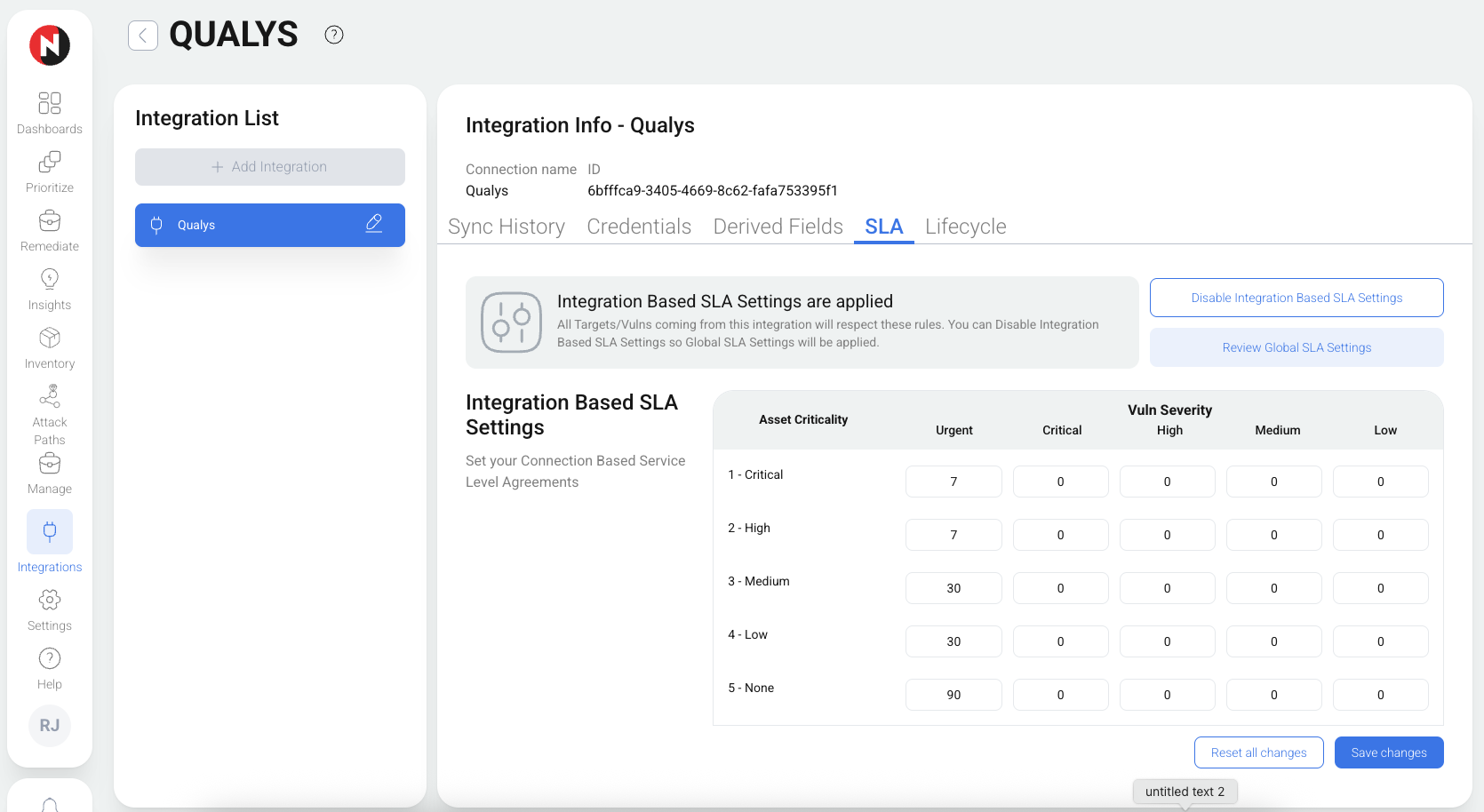This screenshot has height=812, width=1484.
Task: Open the Settings gear page
Action: tap(50, 609)
